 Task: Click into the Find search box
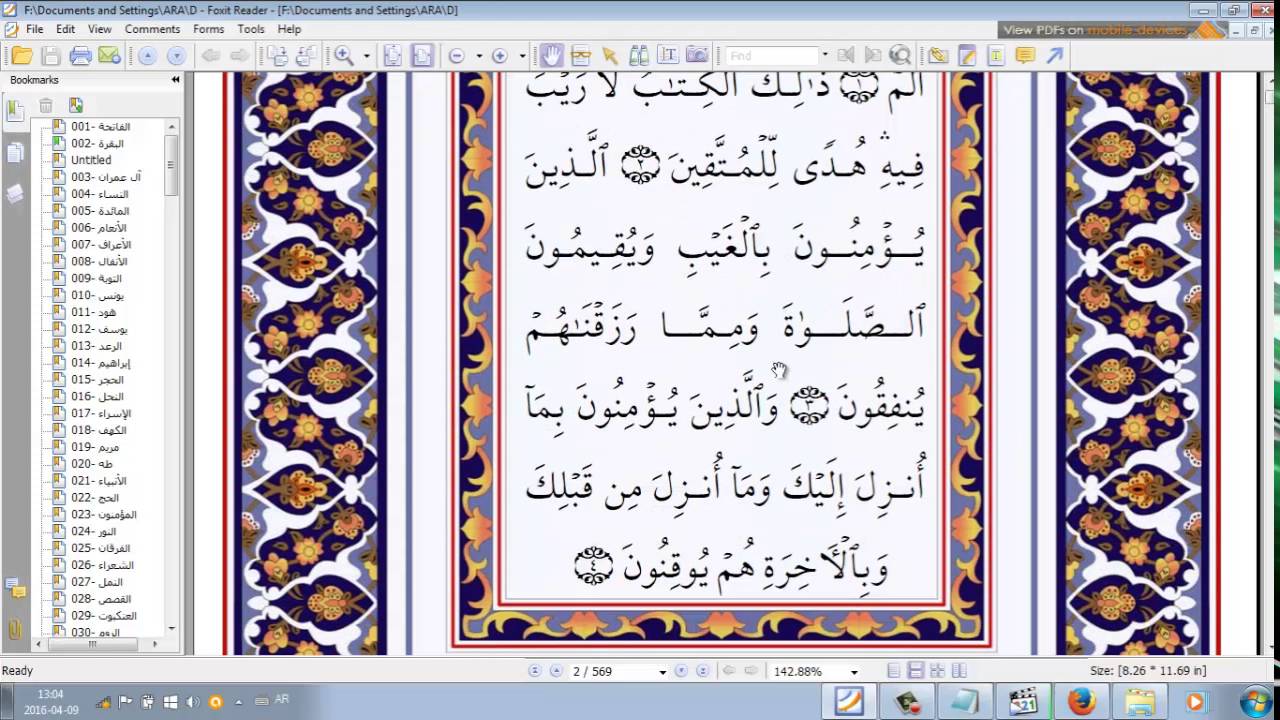(771, 56)
